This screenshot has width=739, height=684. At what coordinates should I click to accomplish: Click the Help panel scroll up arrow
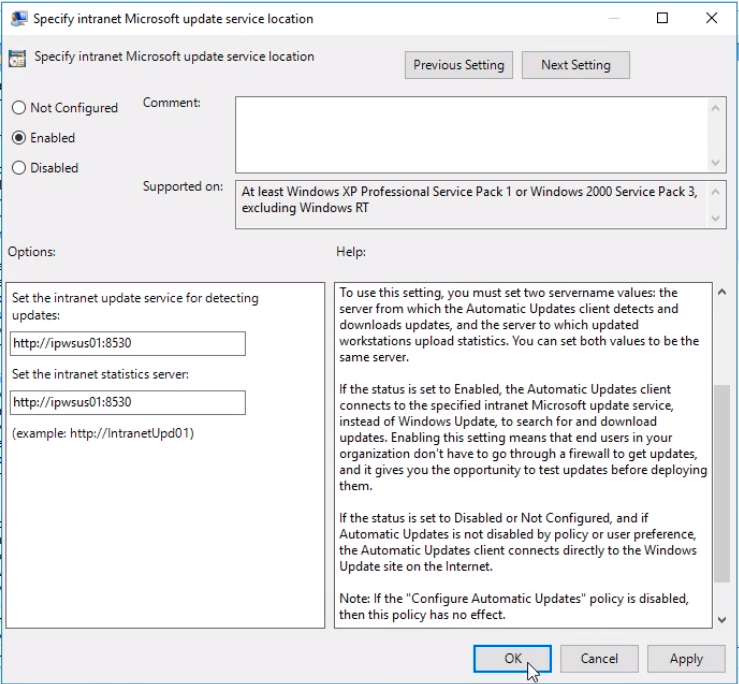coord(722,292)
